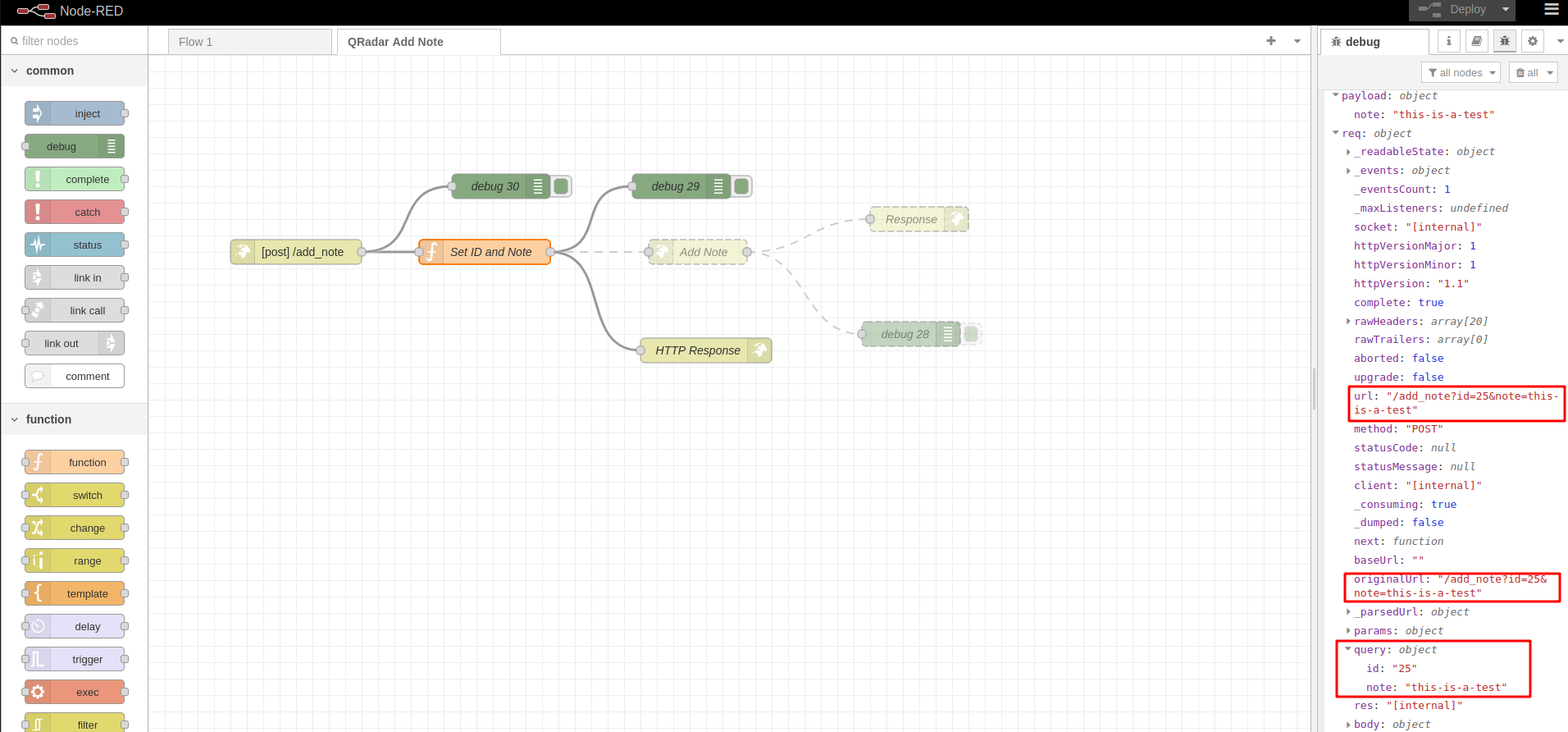1568x732 pixels.
Task: Click the Deploy button
Action: [x=1452, y=10]
